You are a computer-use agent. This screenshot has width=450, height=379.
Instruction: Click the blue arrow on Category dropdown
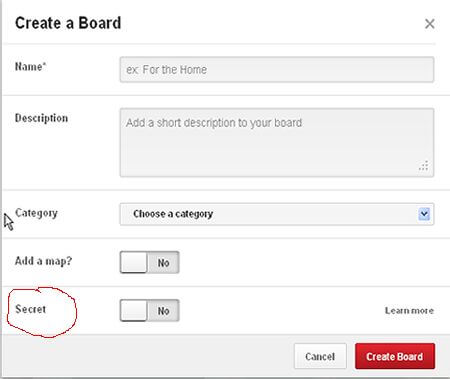424,214
